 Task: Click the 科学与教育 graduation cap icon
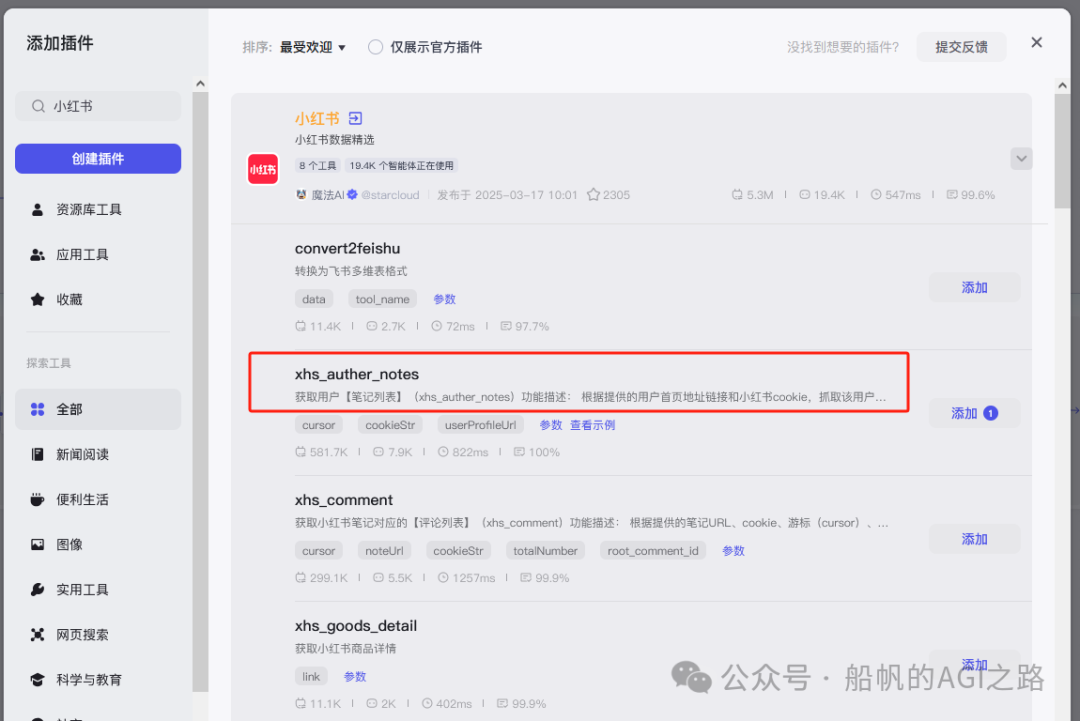coord(37,680)
